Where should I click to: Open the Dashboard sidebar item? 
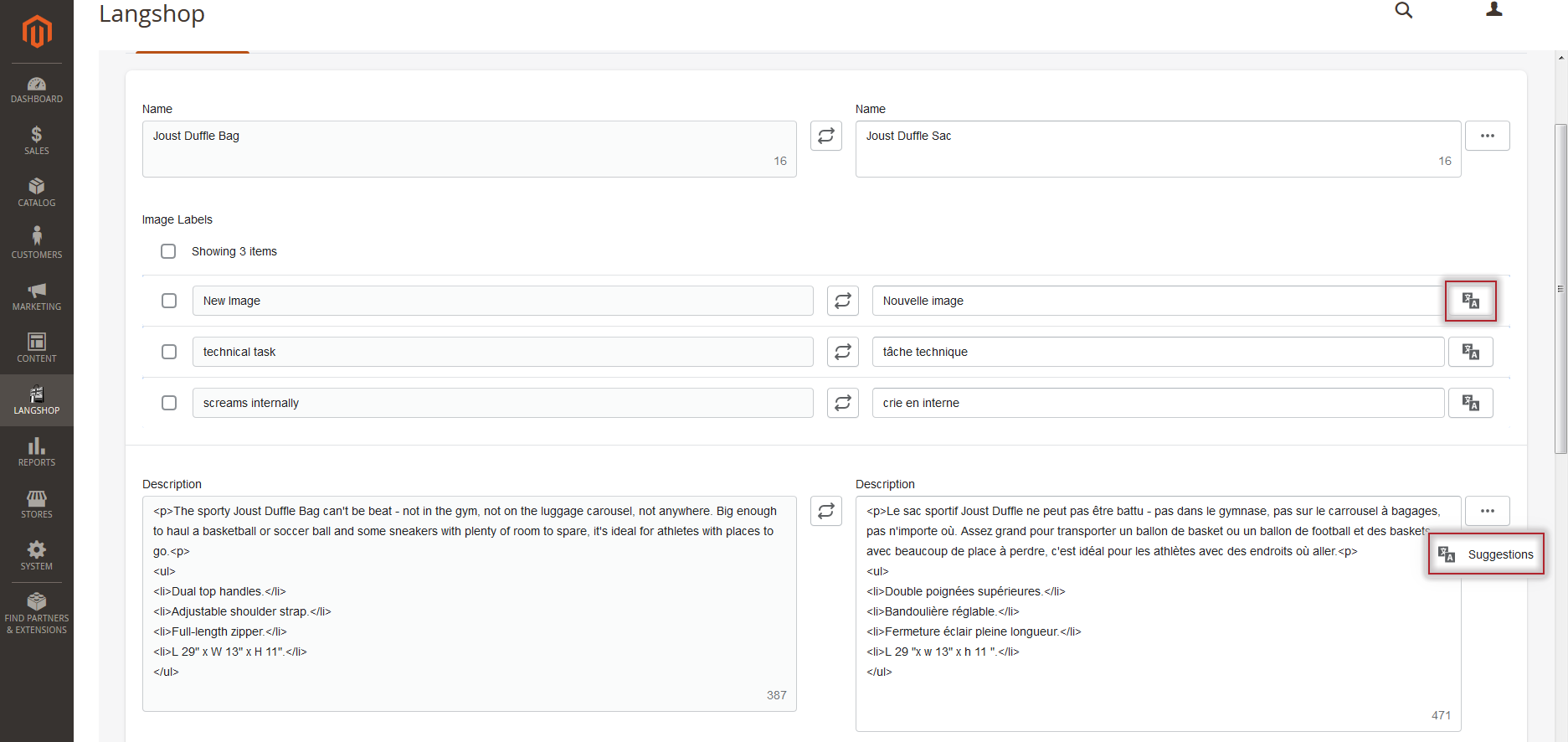[x=37, y=90]
